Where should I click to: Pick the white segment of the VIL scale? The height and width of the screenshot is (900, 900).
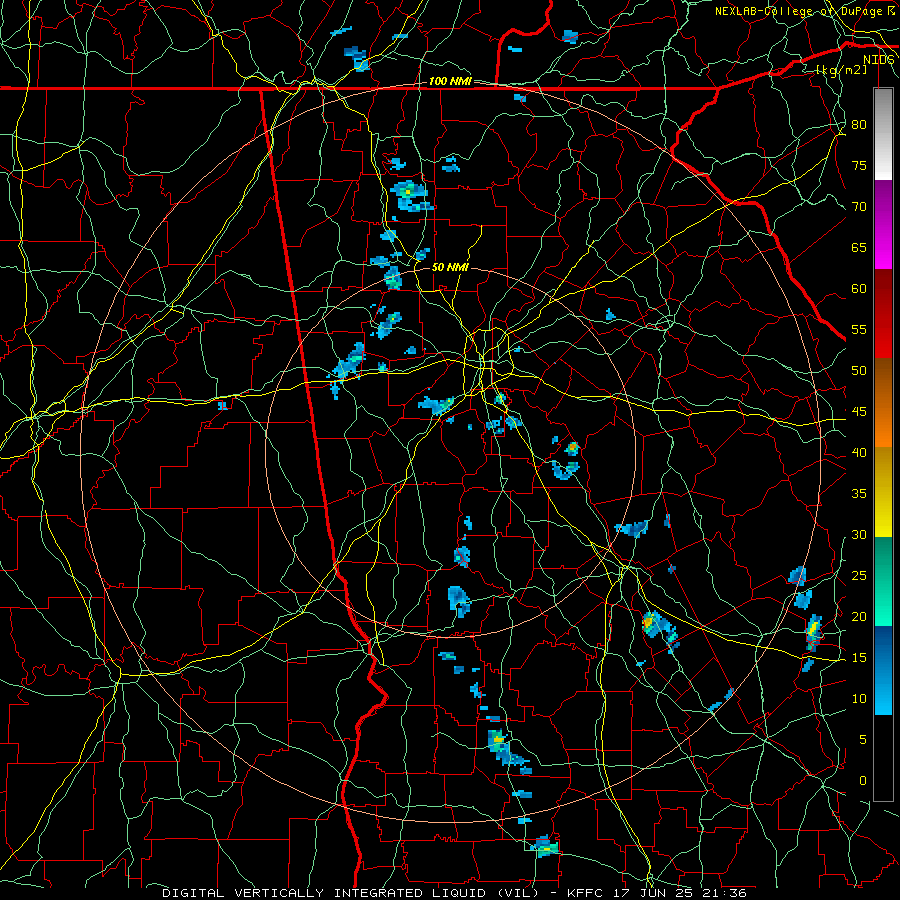coord(883,135)
